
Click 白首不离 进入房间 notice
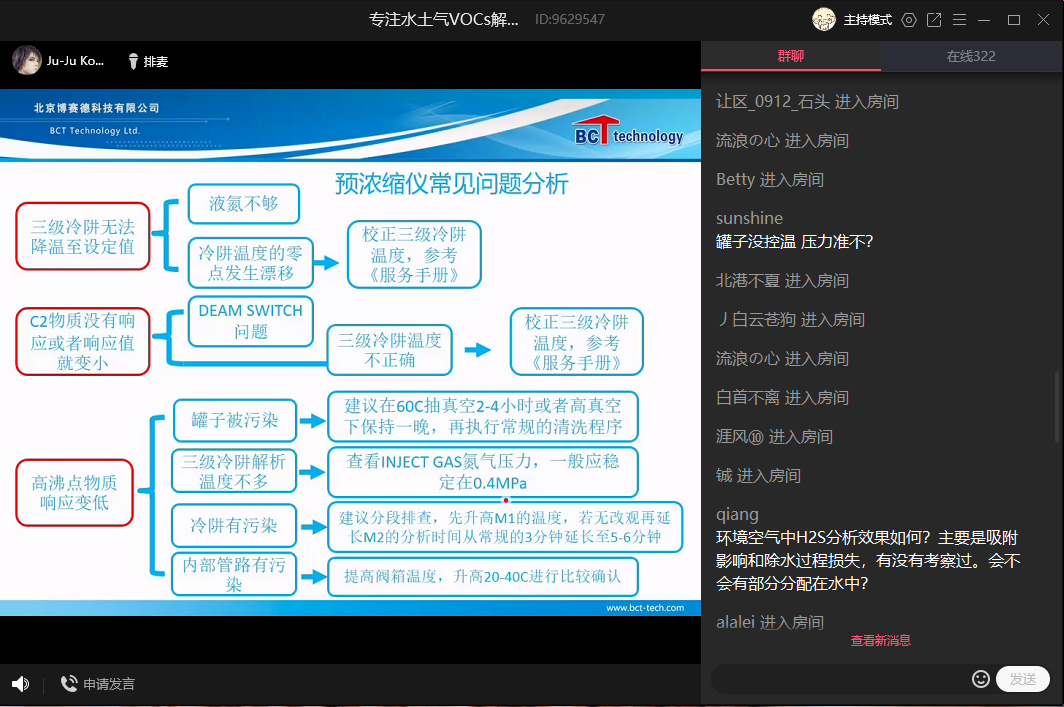coord(782,398)
